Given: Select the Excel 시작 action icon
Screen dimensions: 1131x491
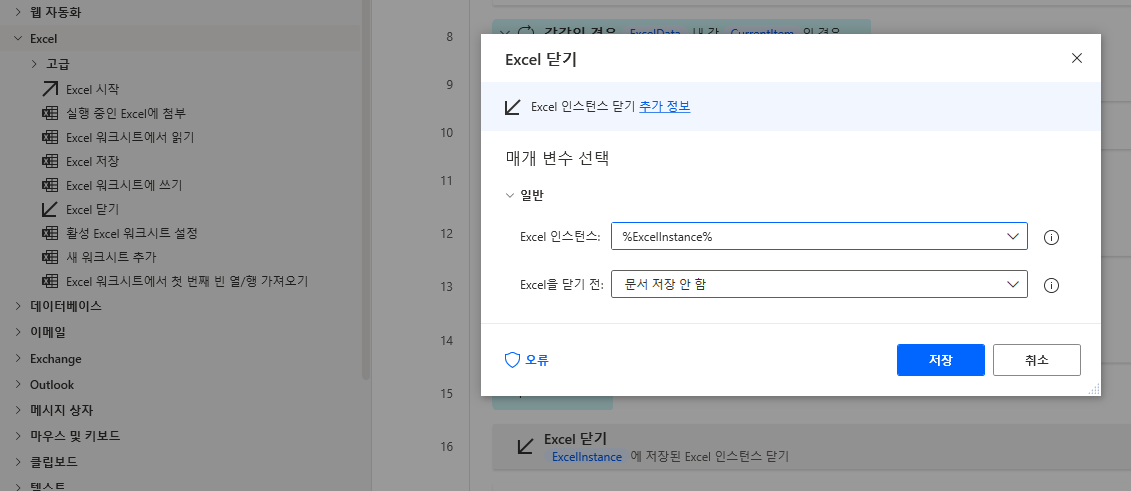Looking at the screenshot, I should tap(50, 89).
